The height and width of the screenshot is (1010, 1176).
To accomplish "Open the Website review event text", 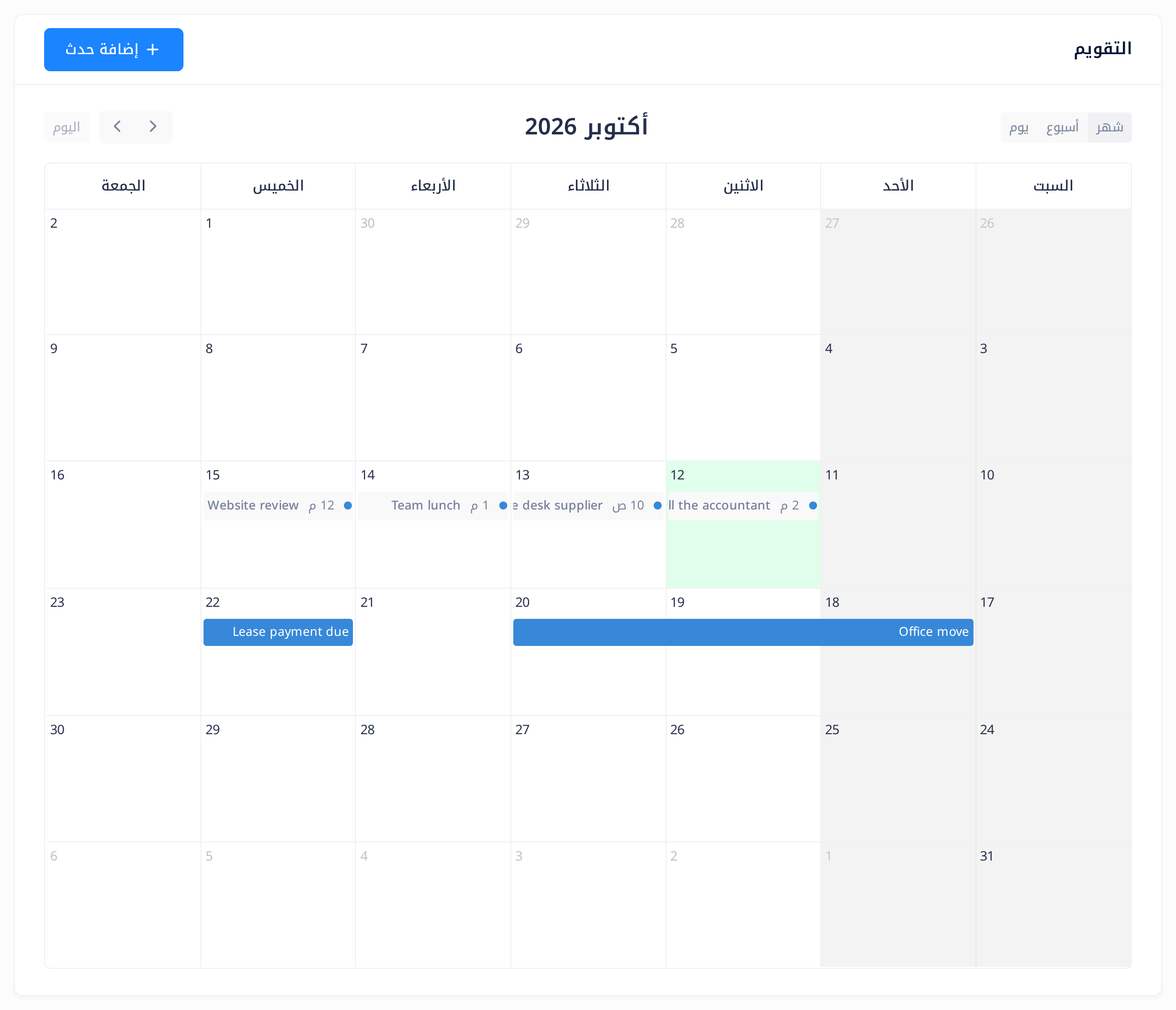I will click(x=253, y=506).
